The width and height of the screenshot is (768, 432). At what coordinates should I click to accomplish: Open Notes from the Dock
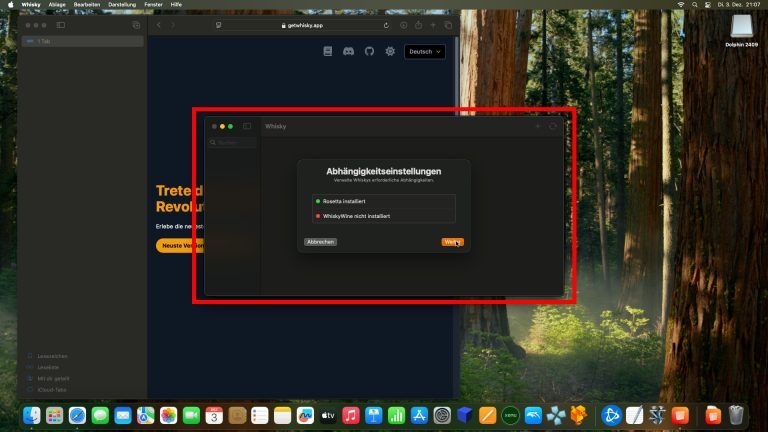pyautogui.click(x=283, y=415)
